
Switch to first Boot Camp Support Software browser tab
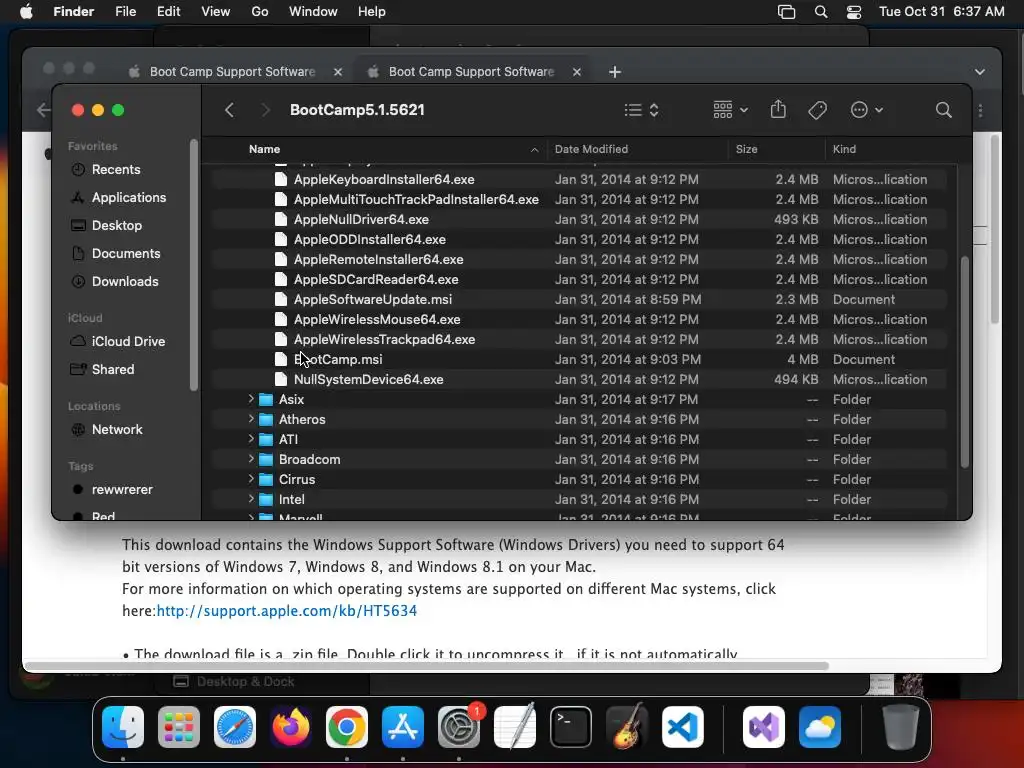coord(232,72)
